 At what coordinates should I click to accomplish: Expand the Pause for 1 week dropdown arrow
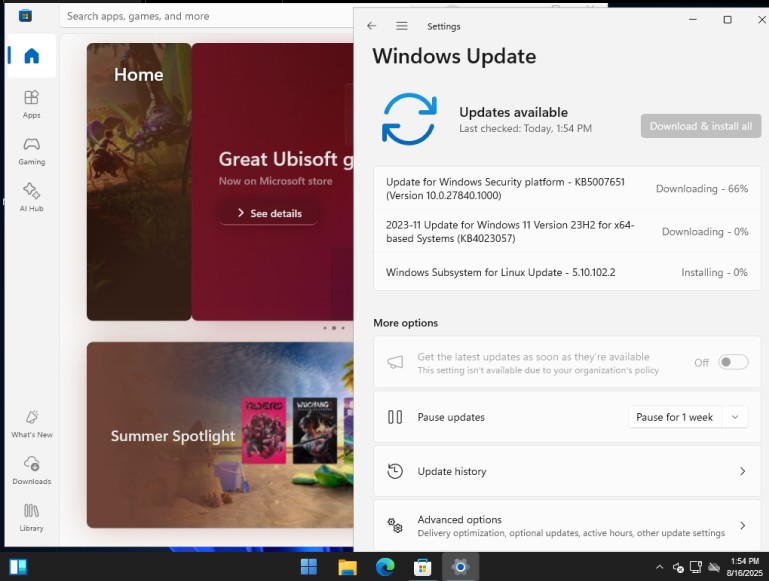[735, 417]
